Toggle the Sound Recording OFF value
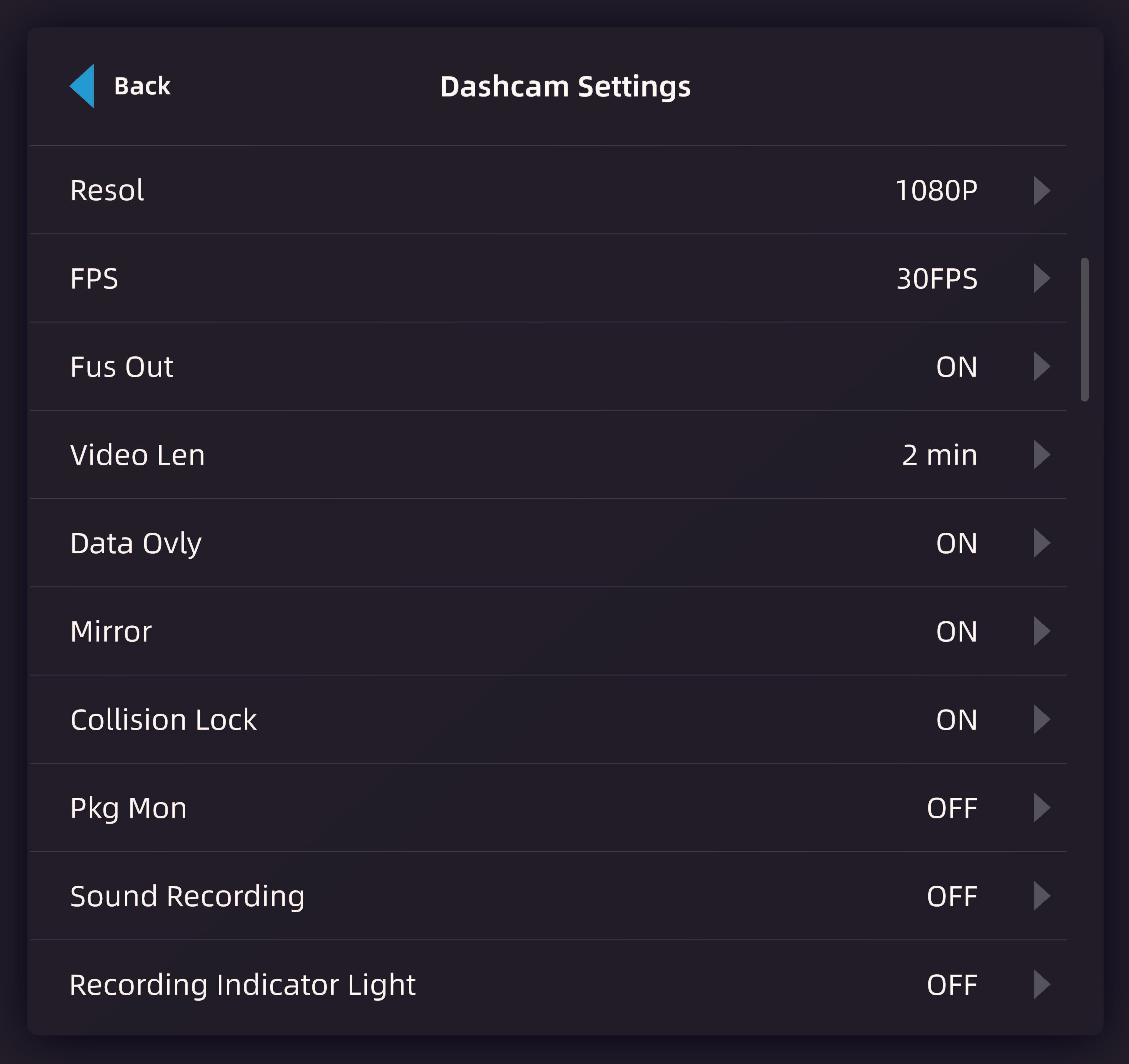Image resolution: width=1129 pixels, height=1064 pixels. point(952,896)
